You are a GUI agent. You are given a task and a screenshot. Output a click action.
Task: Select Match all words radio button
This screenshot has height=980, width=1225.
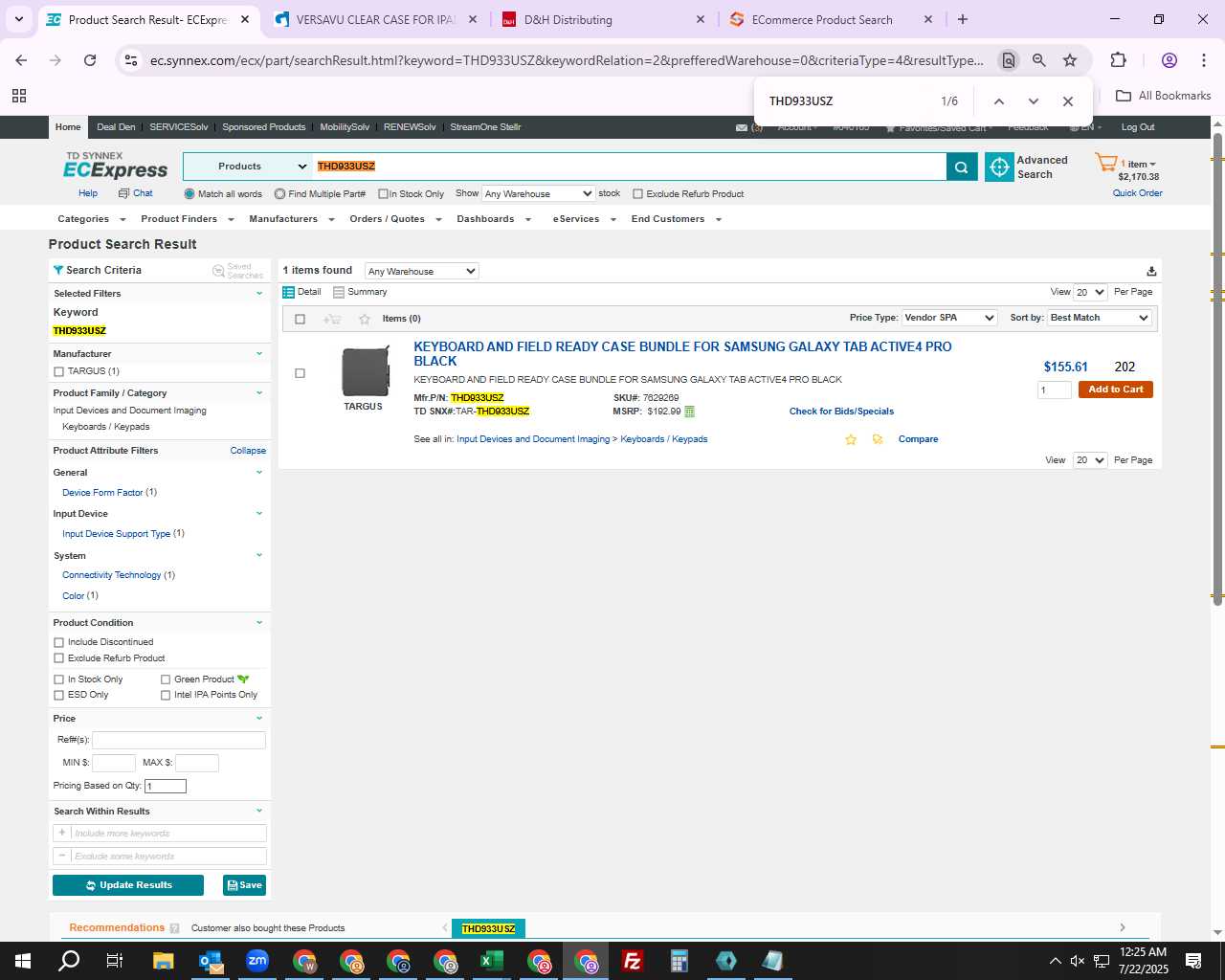pyautogui.click(x=189, y=194)
